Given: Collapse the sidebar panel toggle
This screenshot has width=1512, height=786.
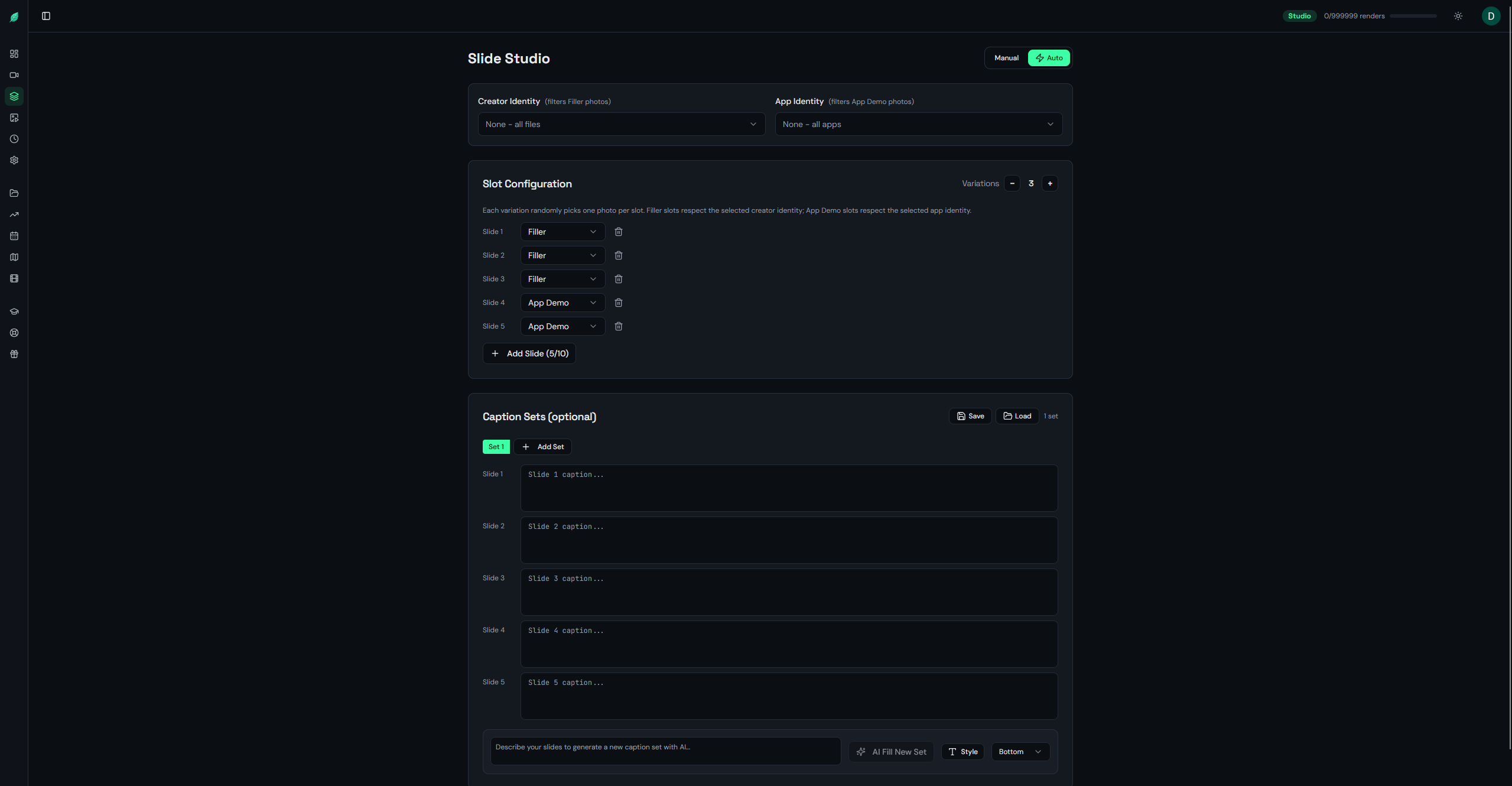Looking at the screenshot, I should pos(46,16).
